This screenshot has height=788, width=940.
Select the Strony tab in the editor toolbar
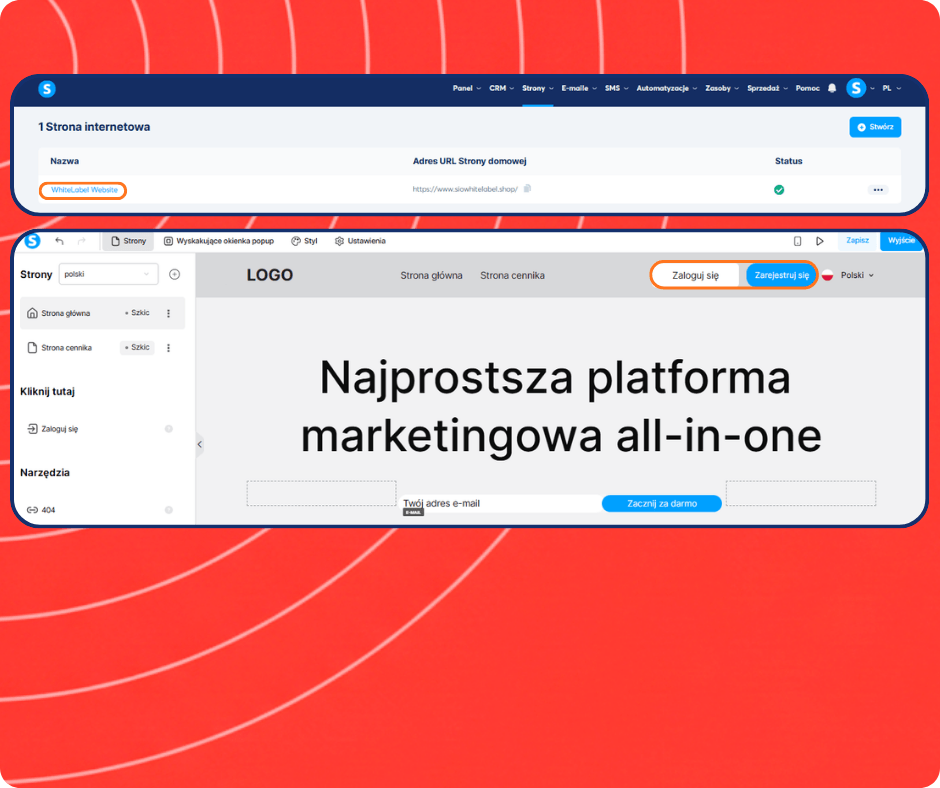tap(128, 240)
